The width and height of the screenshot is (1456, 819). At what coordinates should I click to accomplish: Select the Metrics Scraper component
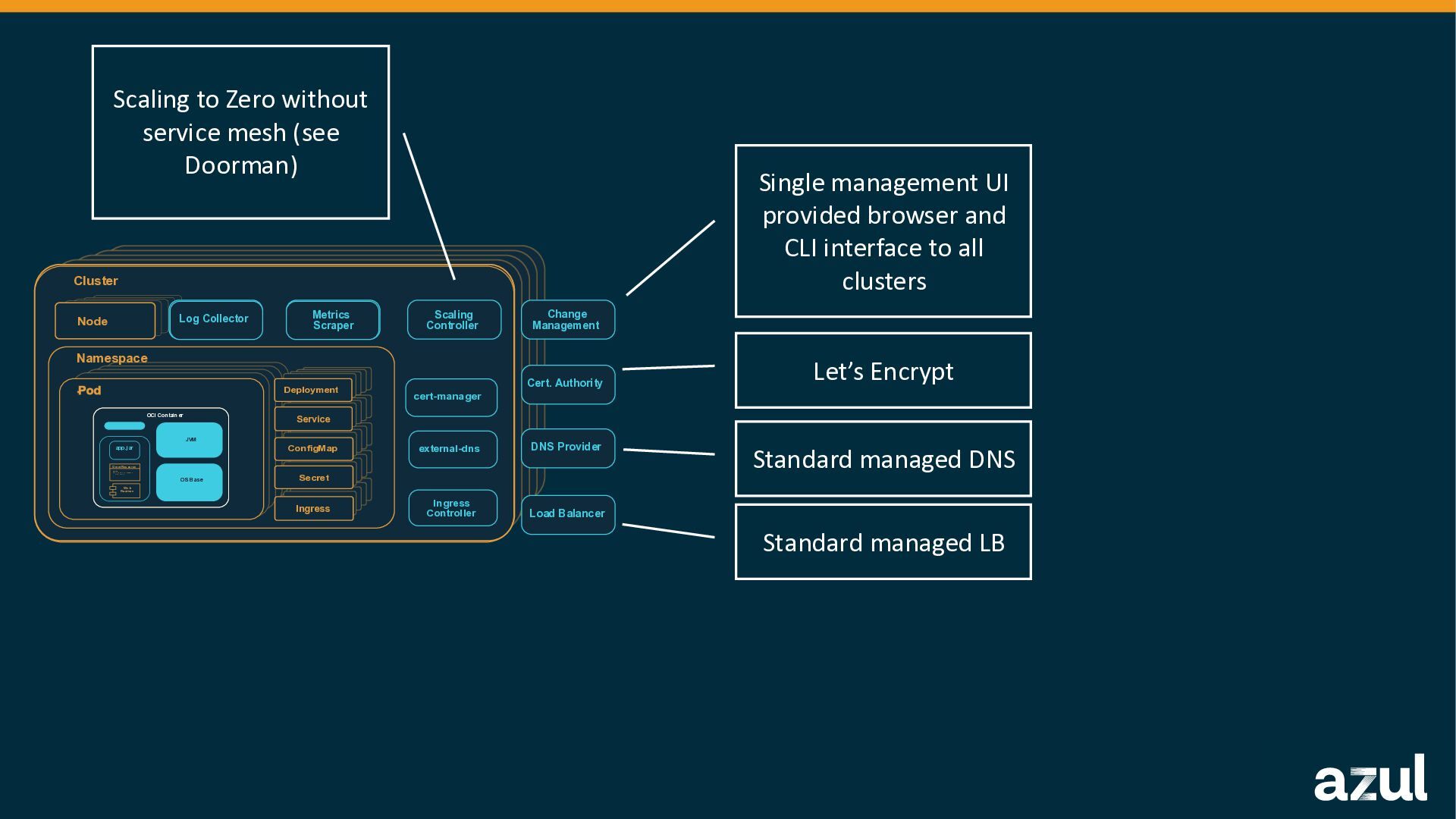332,320
